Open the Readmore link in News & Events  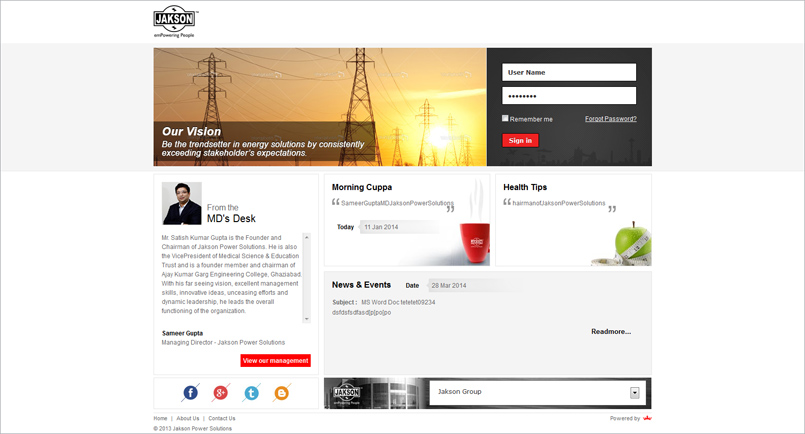tap(611, 332)
